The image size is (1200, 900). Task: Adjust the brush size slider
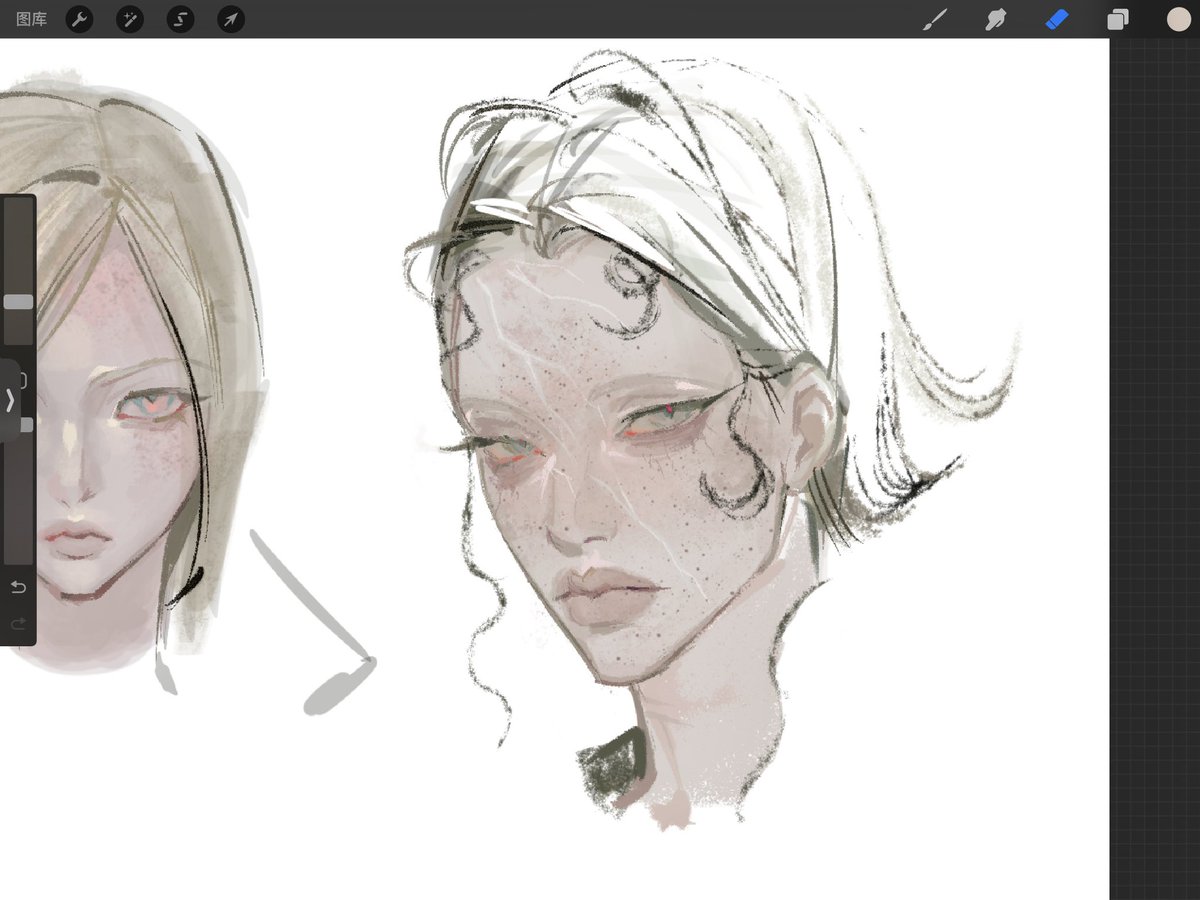(x=18, y=301)
